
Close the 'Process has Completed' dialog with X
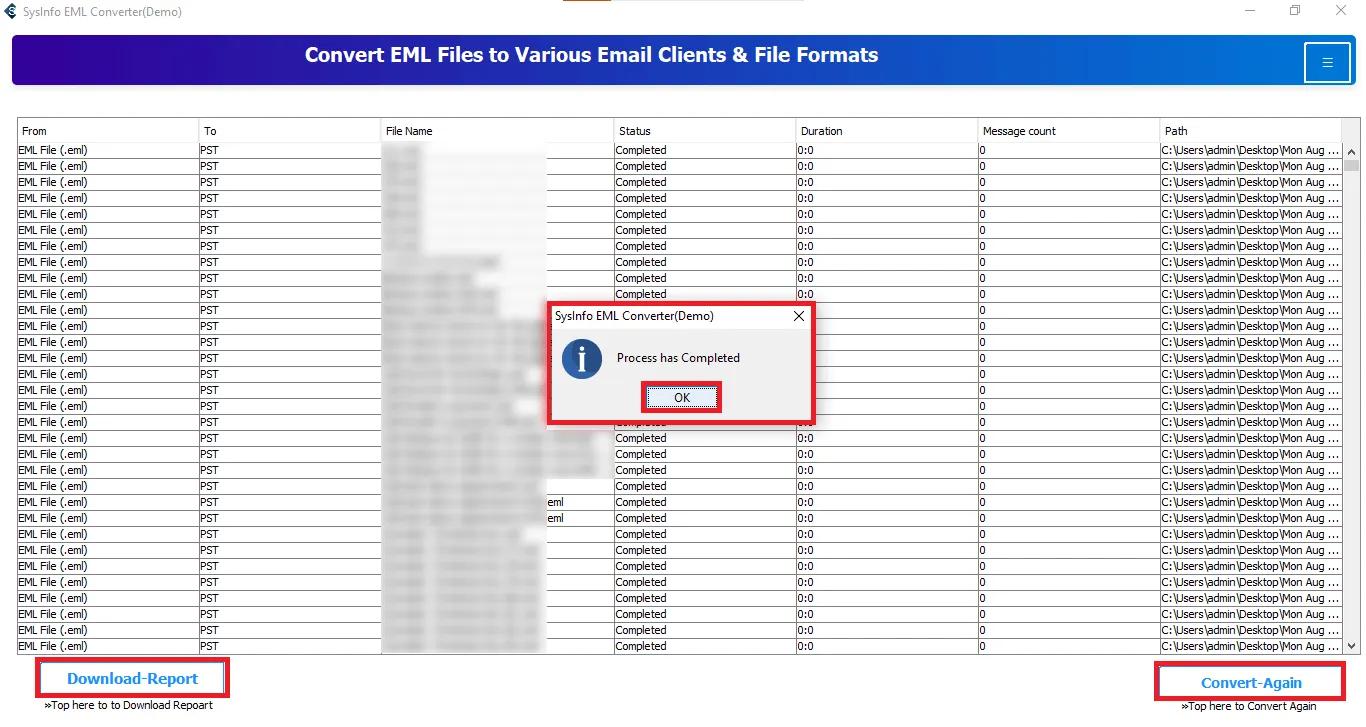click(x=798, y=316)
